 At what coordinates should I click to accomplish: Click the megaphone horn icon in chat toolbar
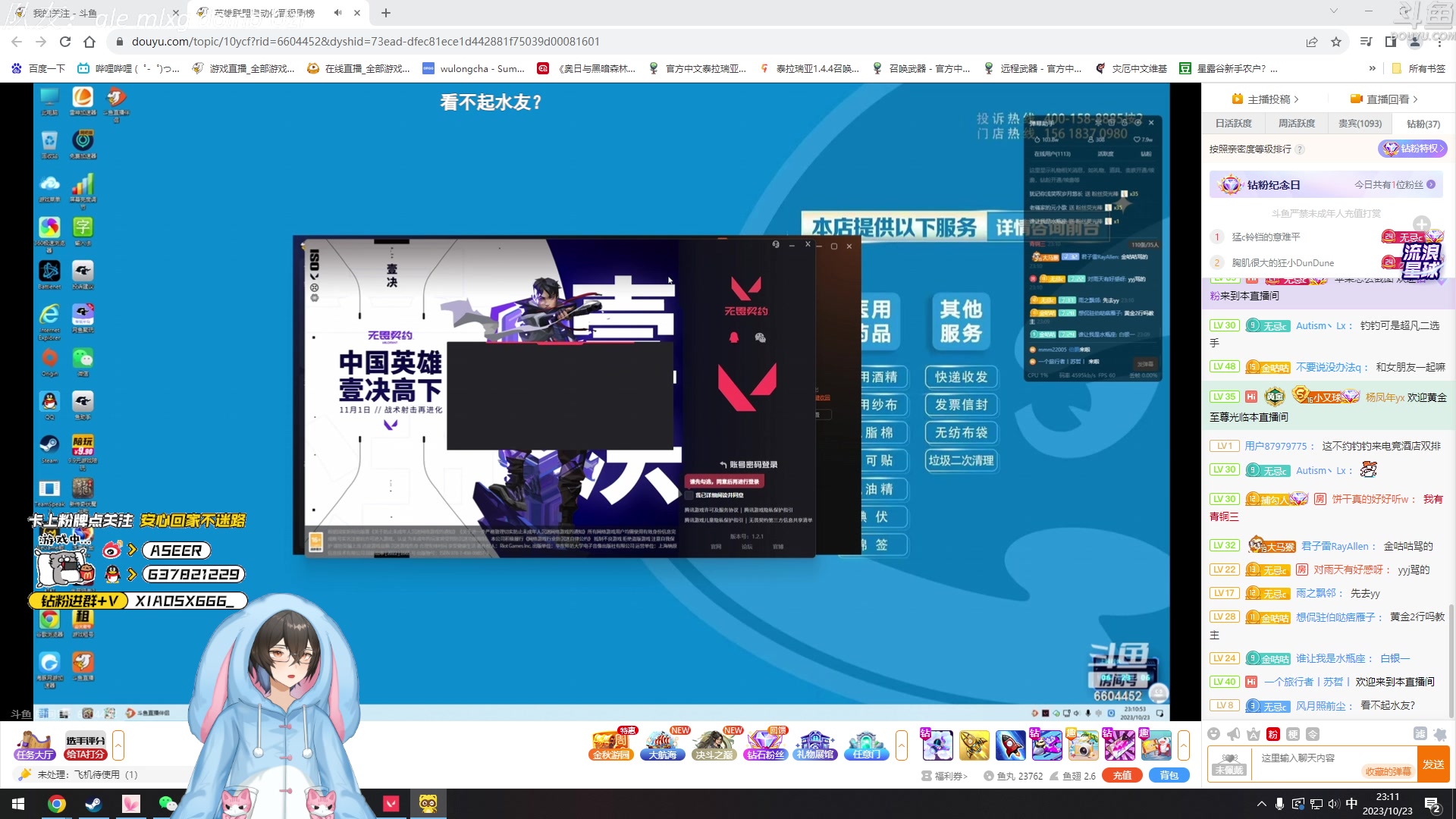point(1234,733)
